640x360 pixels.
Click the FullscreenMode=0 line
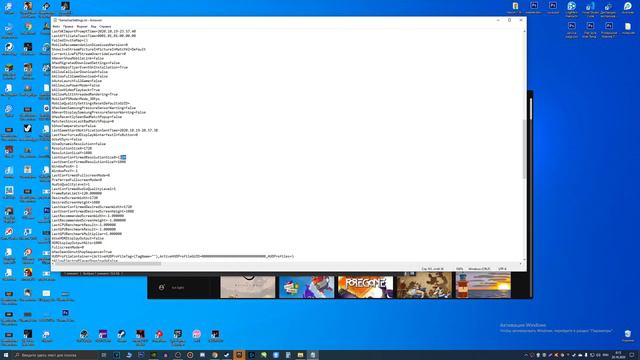(x=68, y=247)
